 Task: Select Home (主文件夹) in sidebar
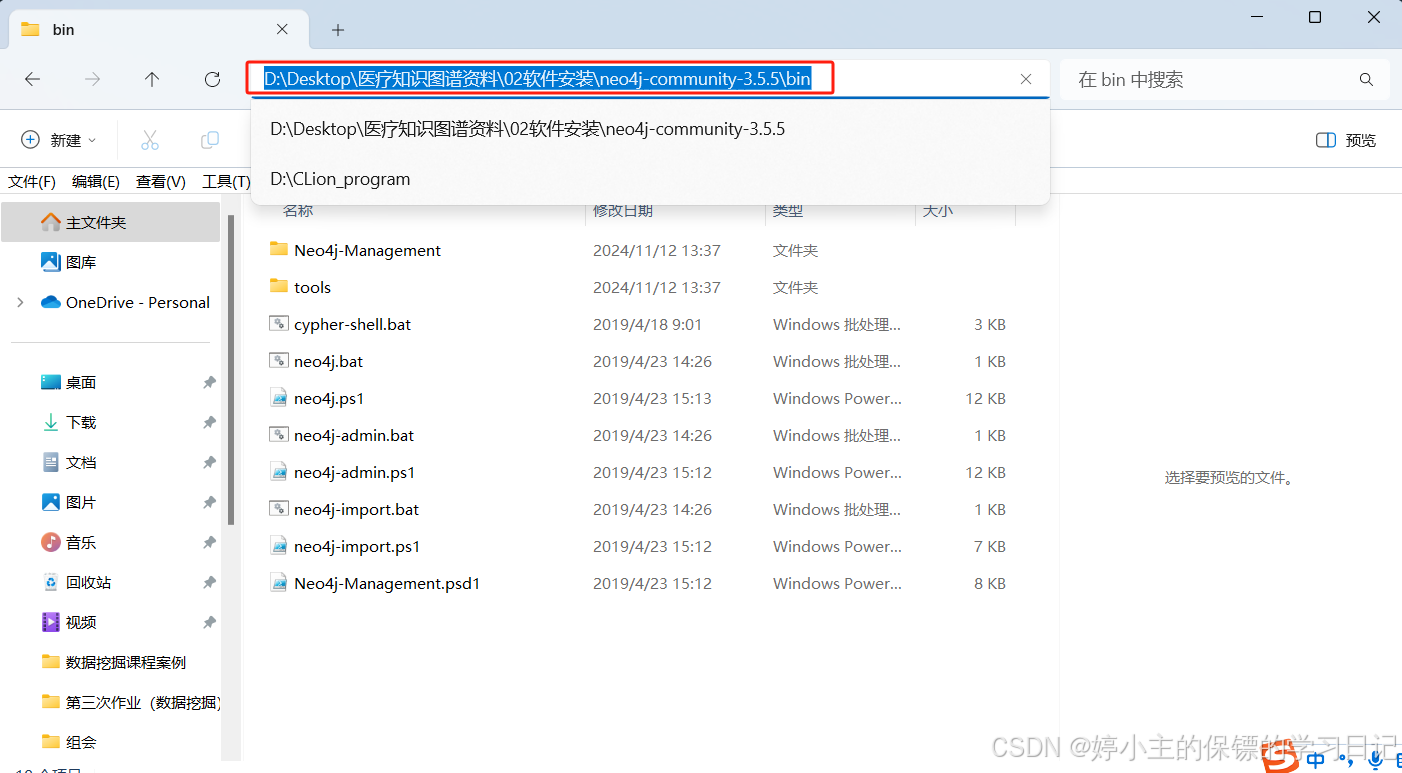(x=110, y=222)
